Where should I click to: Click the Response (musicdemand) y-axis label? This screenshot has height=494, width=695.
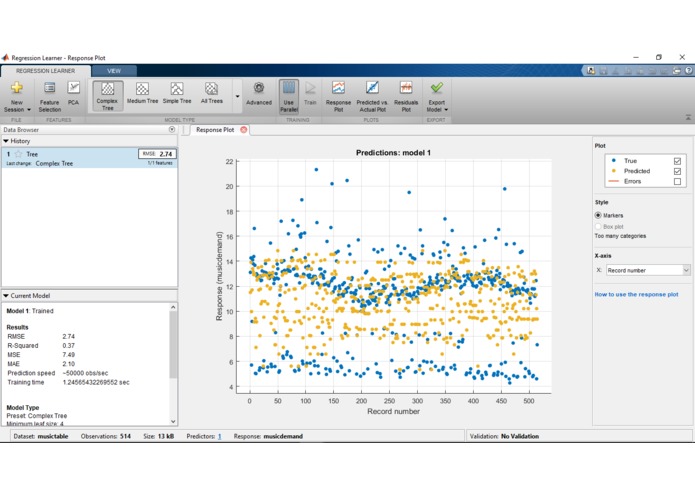219,276
